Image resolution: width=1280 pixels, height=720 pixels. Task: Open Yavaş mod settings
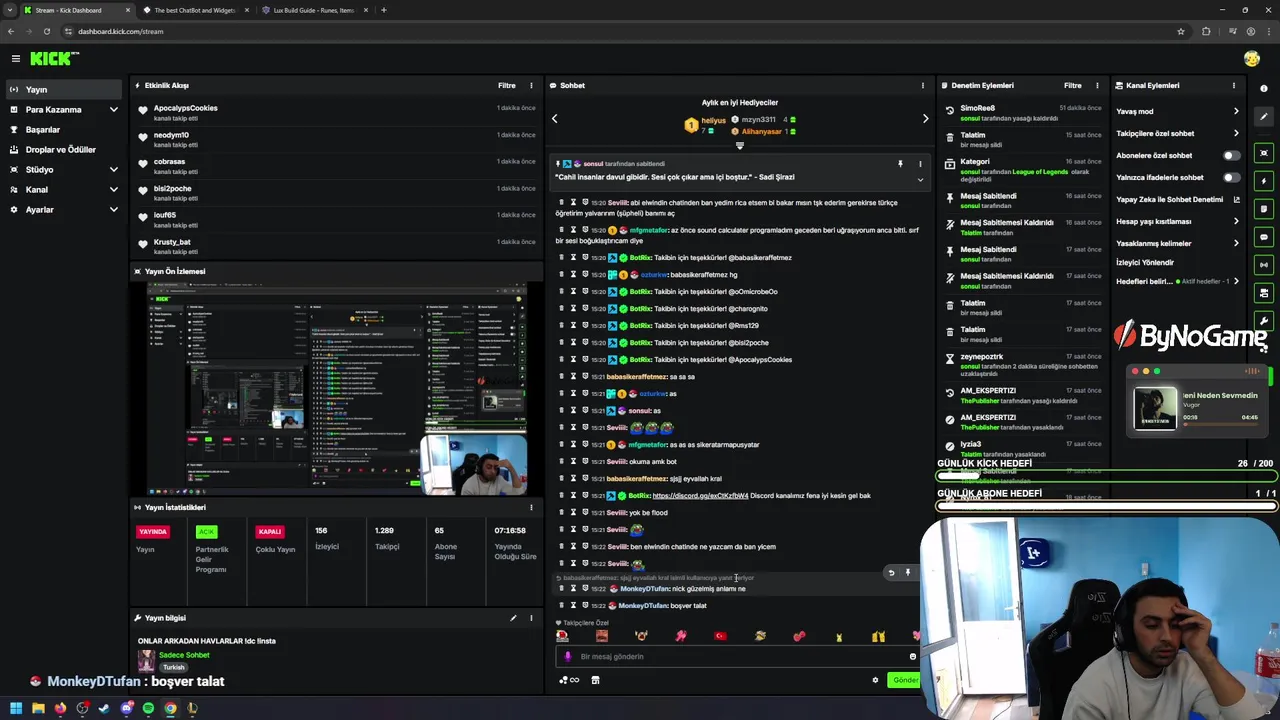tap(1177, 111)
